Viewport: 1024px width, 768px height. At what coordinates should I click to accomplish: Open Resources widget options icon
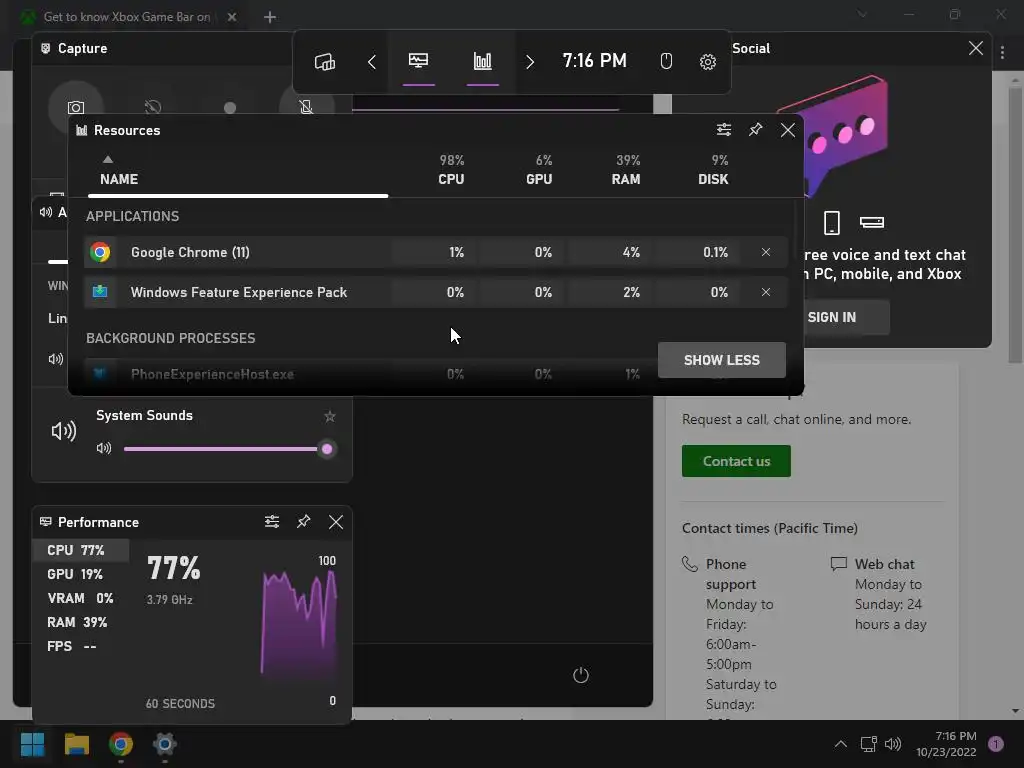coord(724,130)
